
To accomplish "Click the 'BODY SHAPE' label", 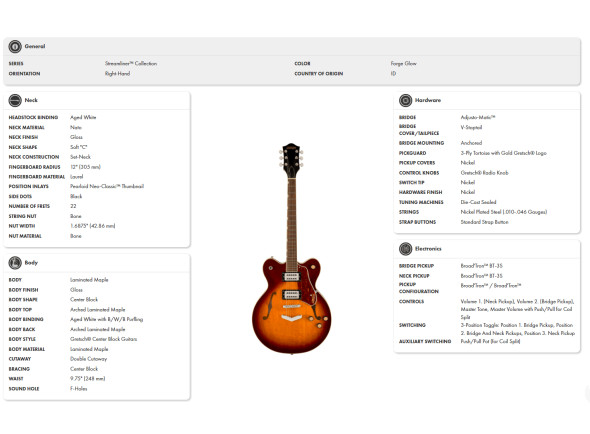I will tap(23, 300).
